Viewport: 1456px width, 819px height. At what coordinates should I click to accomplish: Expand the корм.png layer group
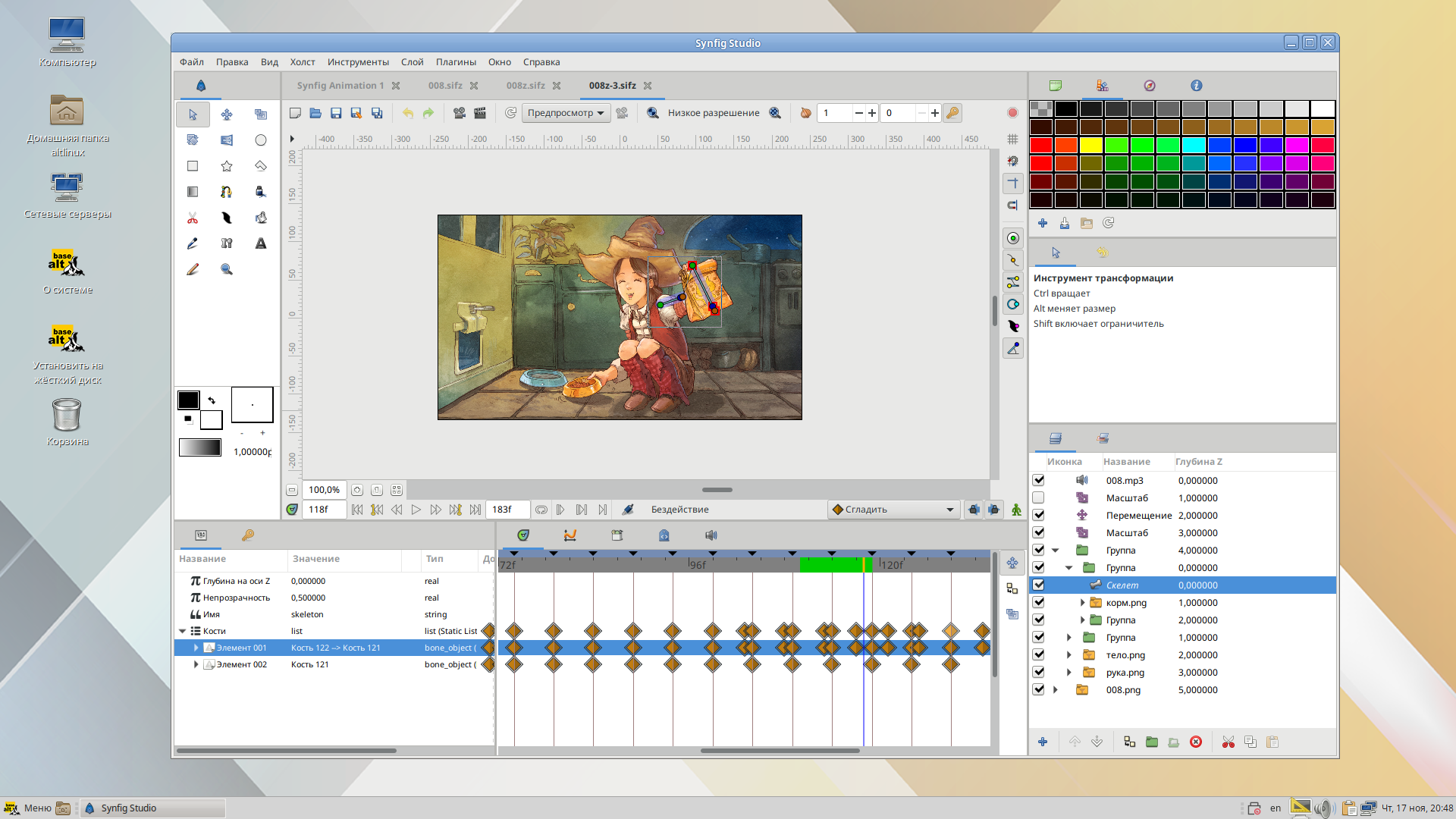pos(1082,602)
